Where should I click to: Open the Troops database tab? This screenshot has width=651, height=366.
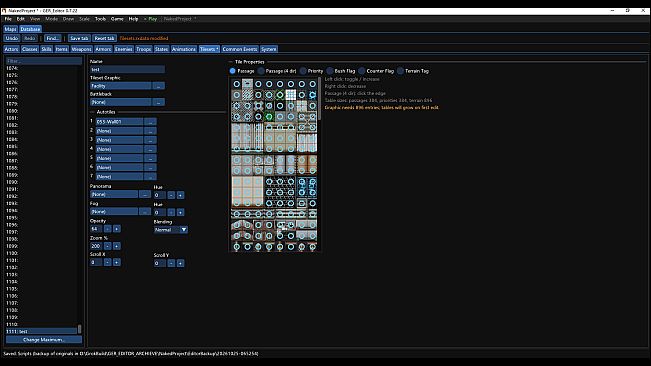144,49
